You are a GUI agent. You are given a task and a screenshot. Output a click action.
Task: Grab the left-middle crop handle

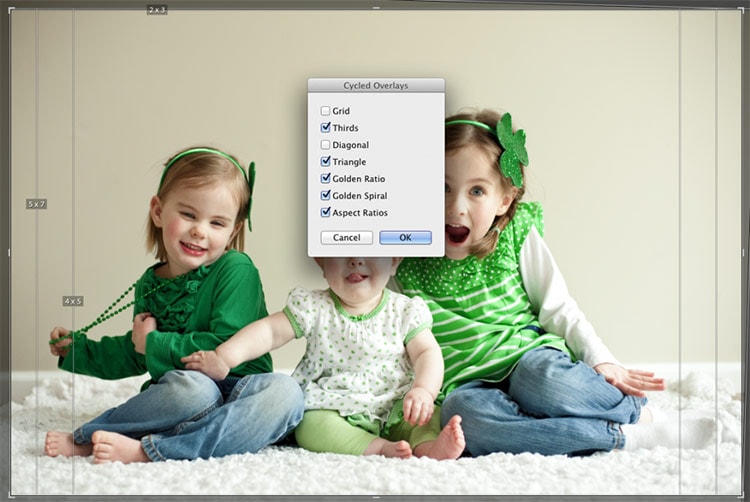coord(9,252)
